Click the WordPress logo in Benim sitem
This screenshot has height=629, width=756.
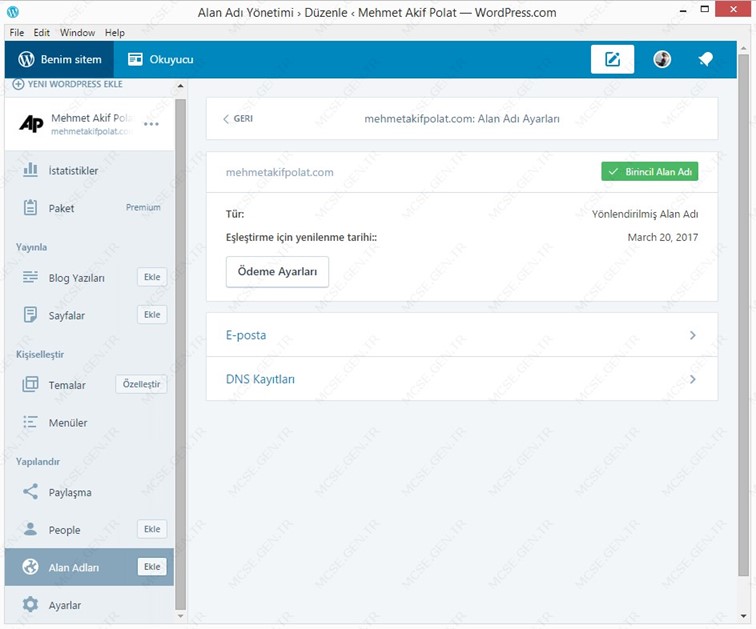point(26,59)
